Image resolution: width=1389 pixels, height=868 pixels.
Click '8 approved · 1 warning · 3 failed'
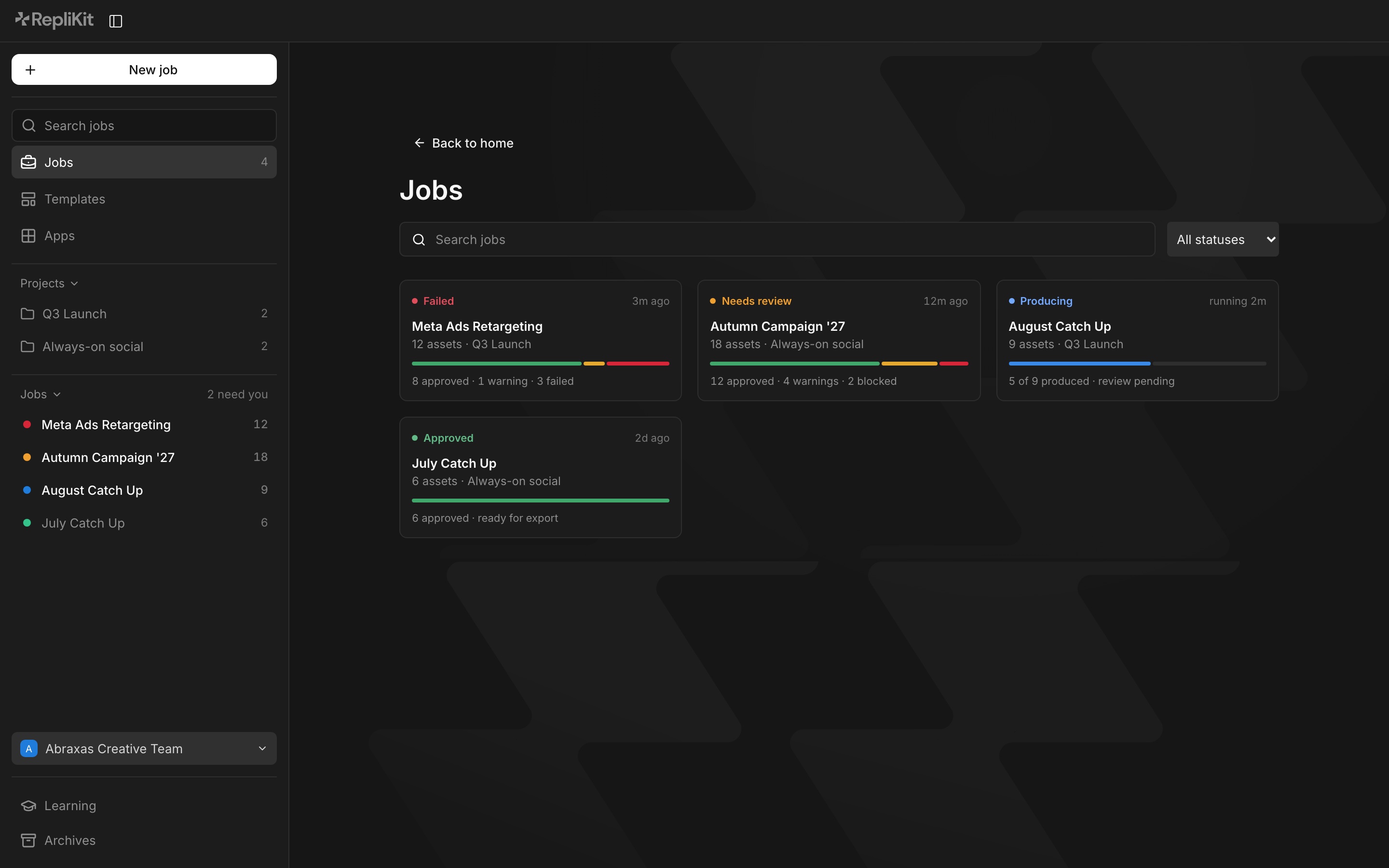coord(492,381)
